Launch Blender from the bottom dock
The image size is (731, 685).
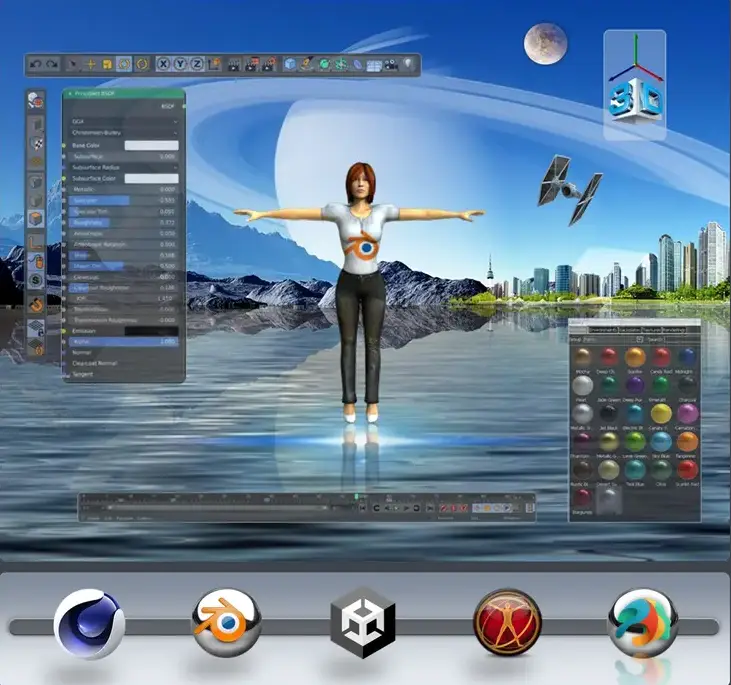227,623
